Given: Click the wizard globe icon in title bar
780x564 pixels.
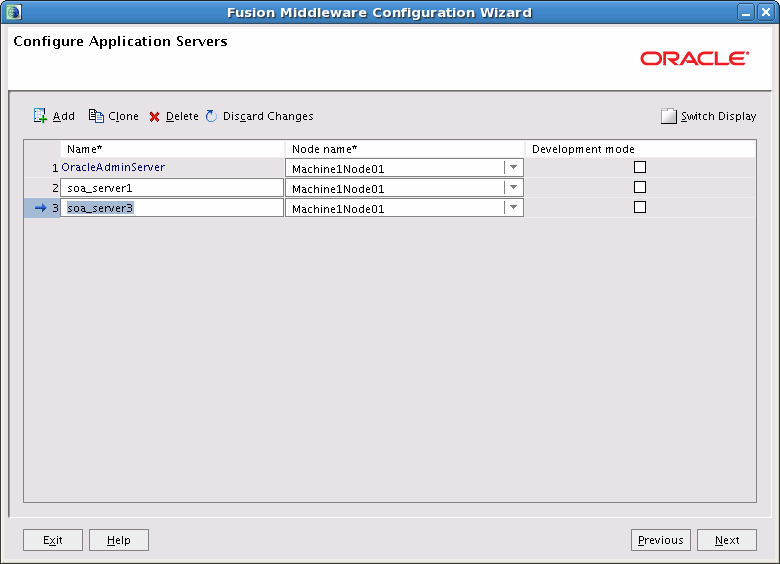Looking at the screenshot, I should pyautogui.click(x=13, y=12).
